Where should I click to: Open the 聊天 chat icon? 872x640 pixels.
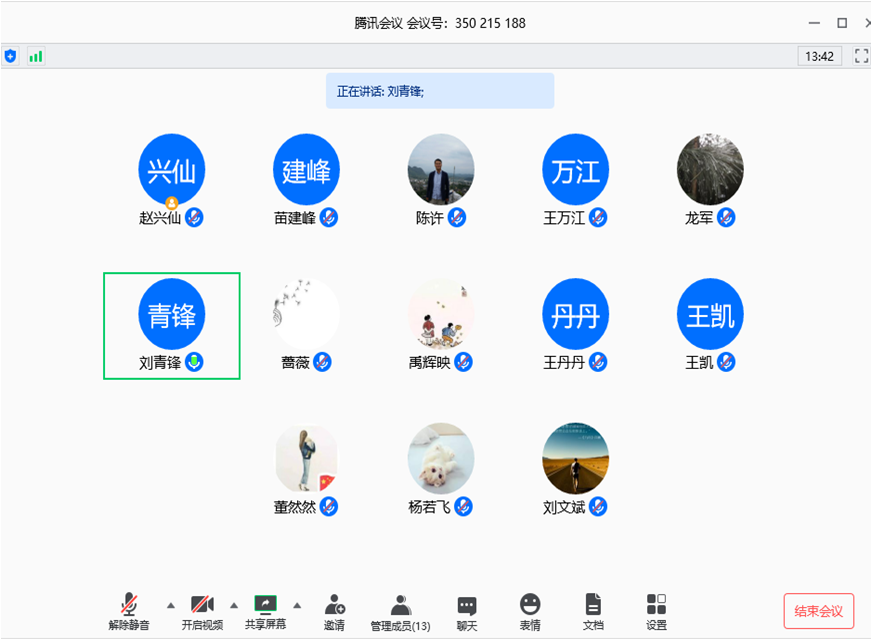click(x=467, y=606)
